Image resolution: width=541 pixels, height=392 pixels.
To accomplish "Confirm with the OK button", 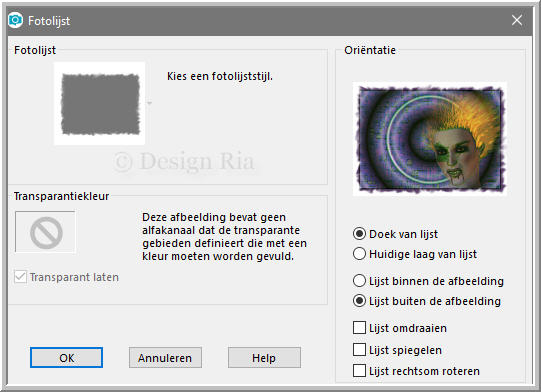I will tap(66, 357).
